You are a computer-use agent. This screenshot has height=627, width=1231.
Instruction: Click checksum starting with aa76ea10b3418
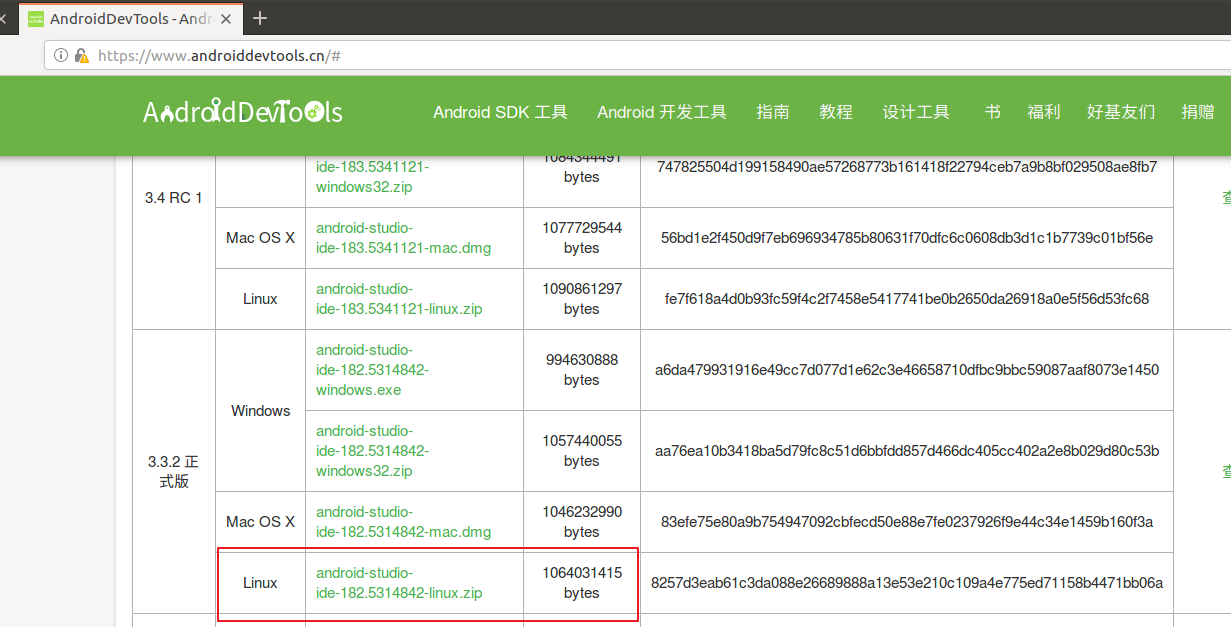point(907,451)
